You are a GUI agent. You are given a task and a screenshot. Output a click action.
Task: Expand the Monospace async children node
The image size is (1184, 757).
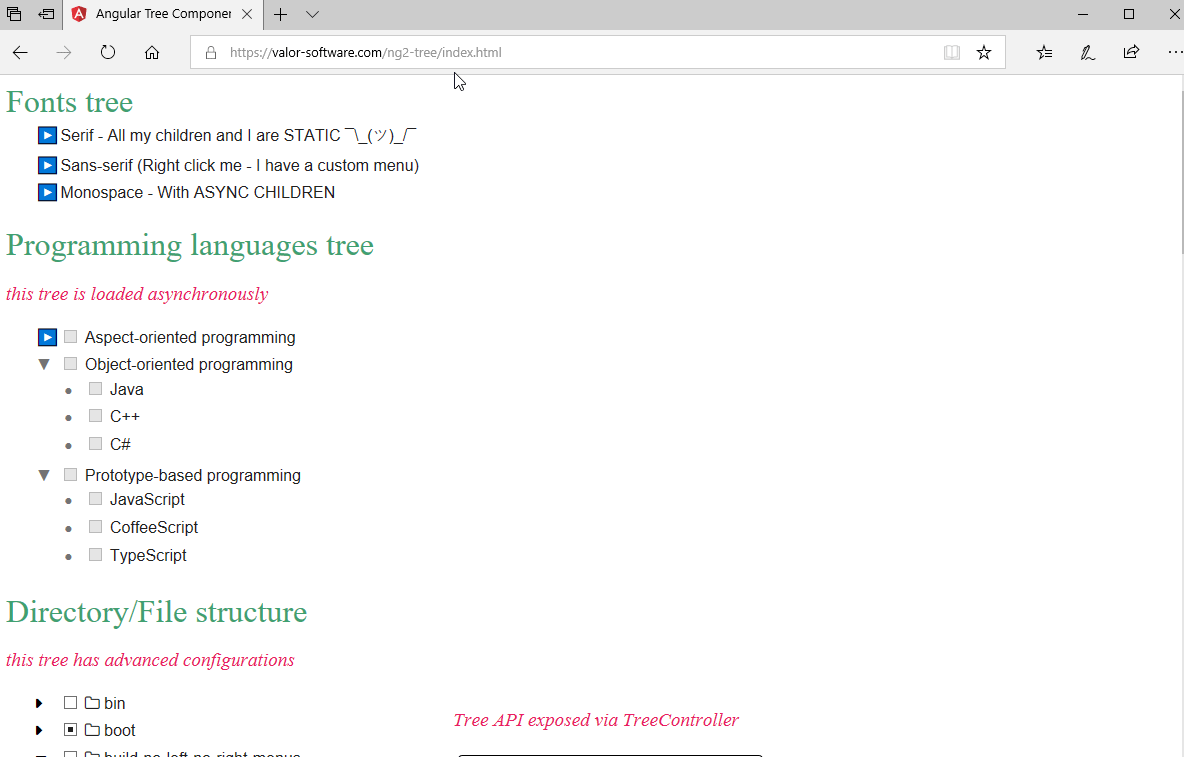47,192
